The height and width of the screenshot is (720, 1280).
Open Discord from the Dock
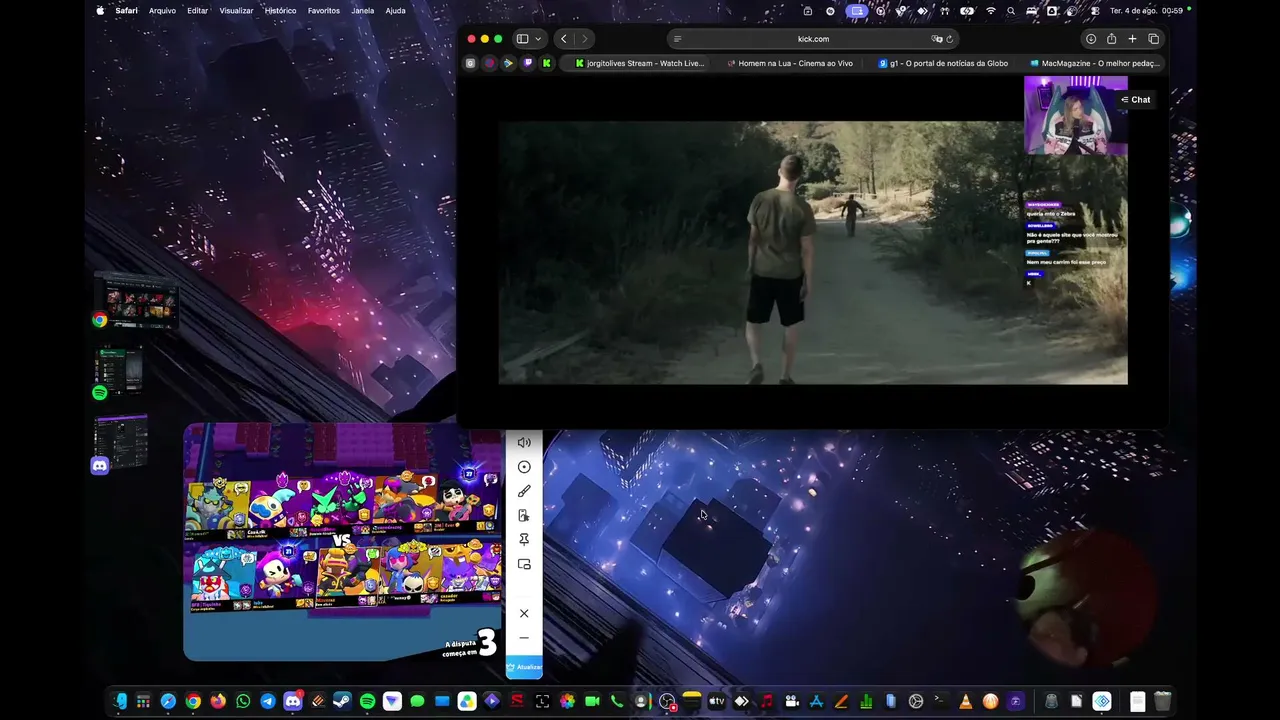click(x=293, y=701)
